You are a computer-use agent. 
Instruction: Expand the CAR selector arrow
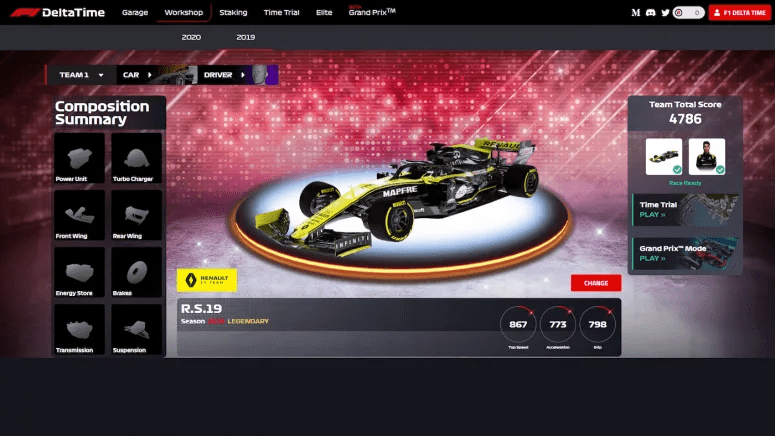tap(150, 75)
